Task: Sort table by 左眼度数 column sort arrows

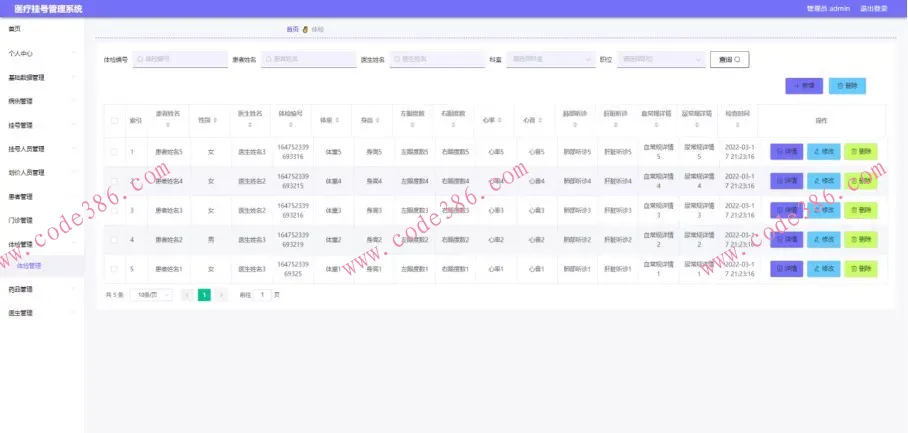Action: (x=412, y=124)
